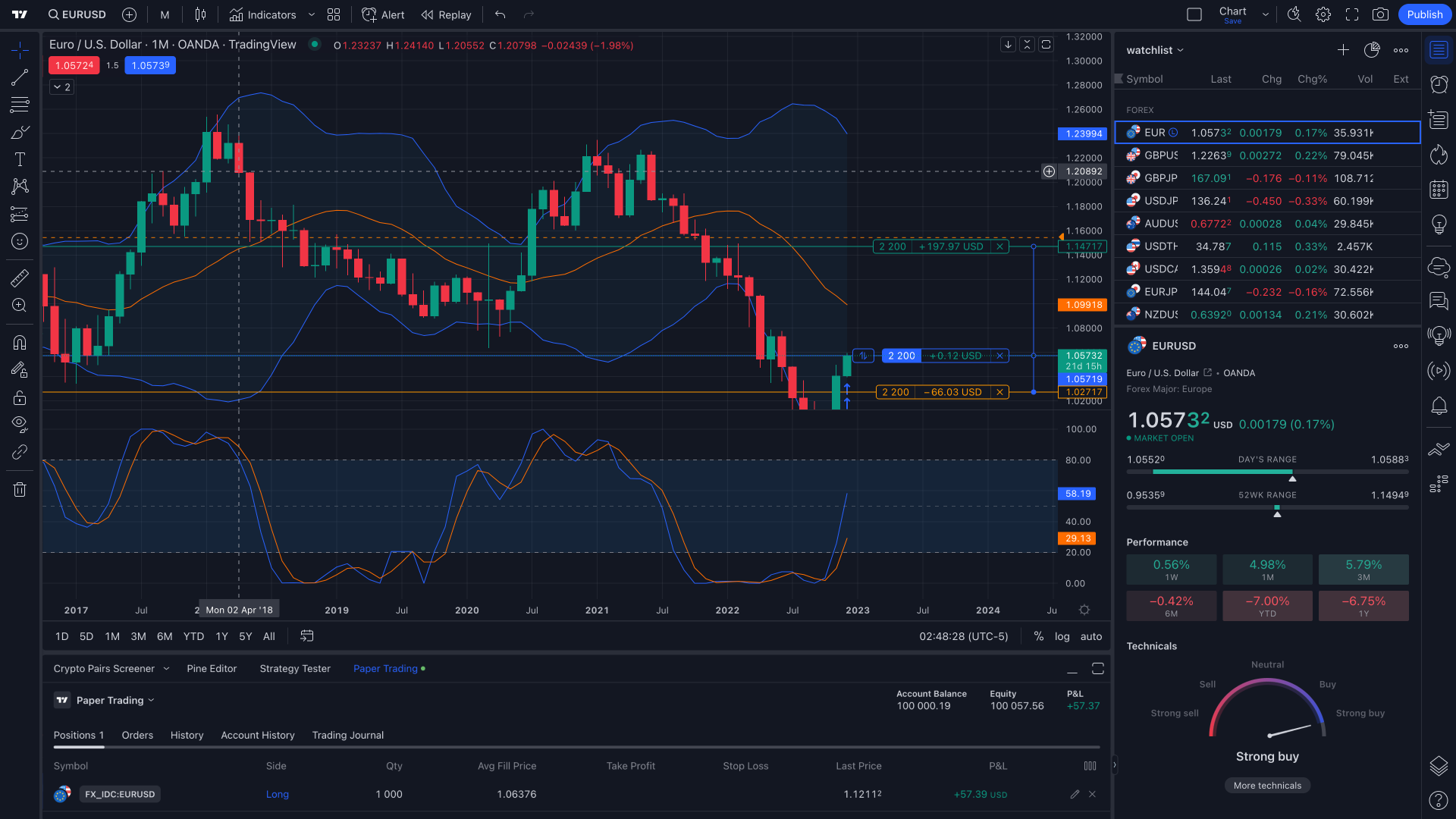Screen dimensions: 1456x819
Task: Expand the Indicators dropdown arrow
Action: 311,14
